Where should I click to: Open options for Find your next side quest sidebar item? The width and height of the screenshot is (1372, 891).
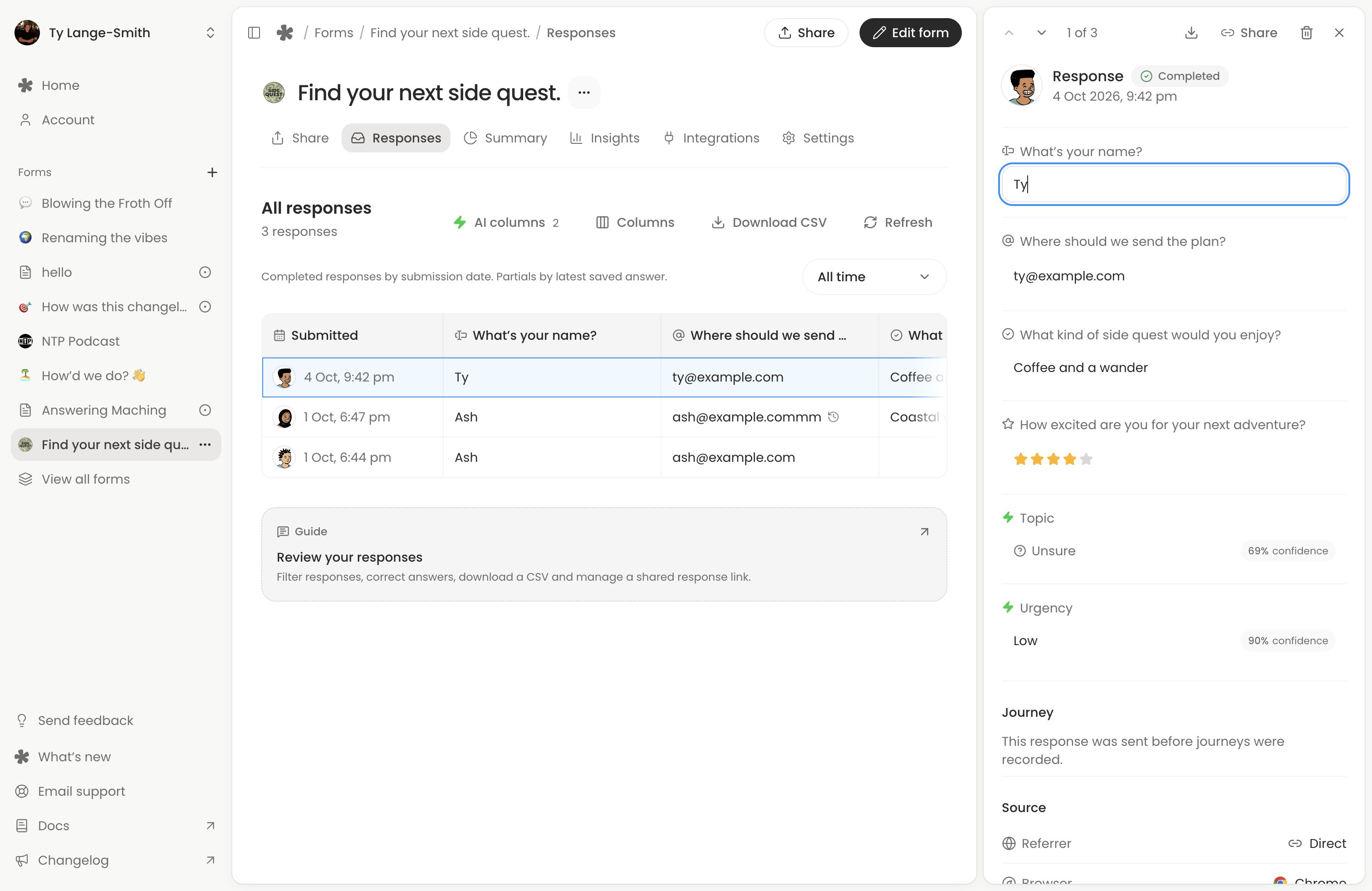coord(205,444)
